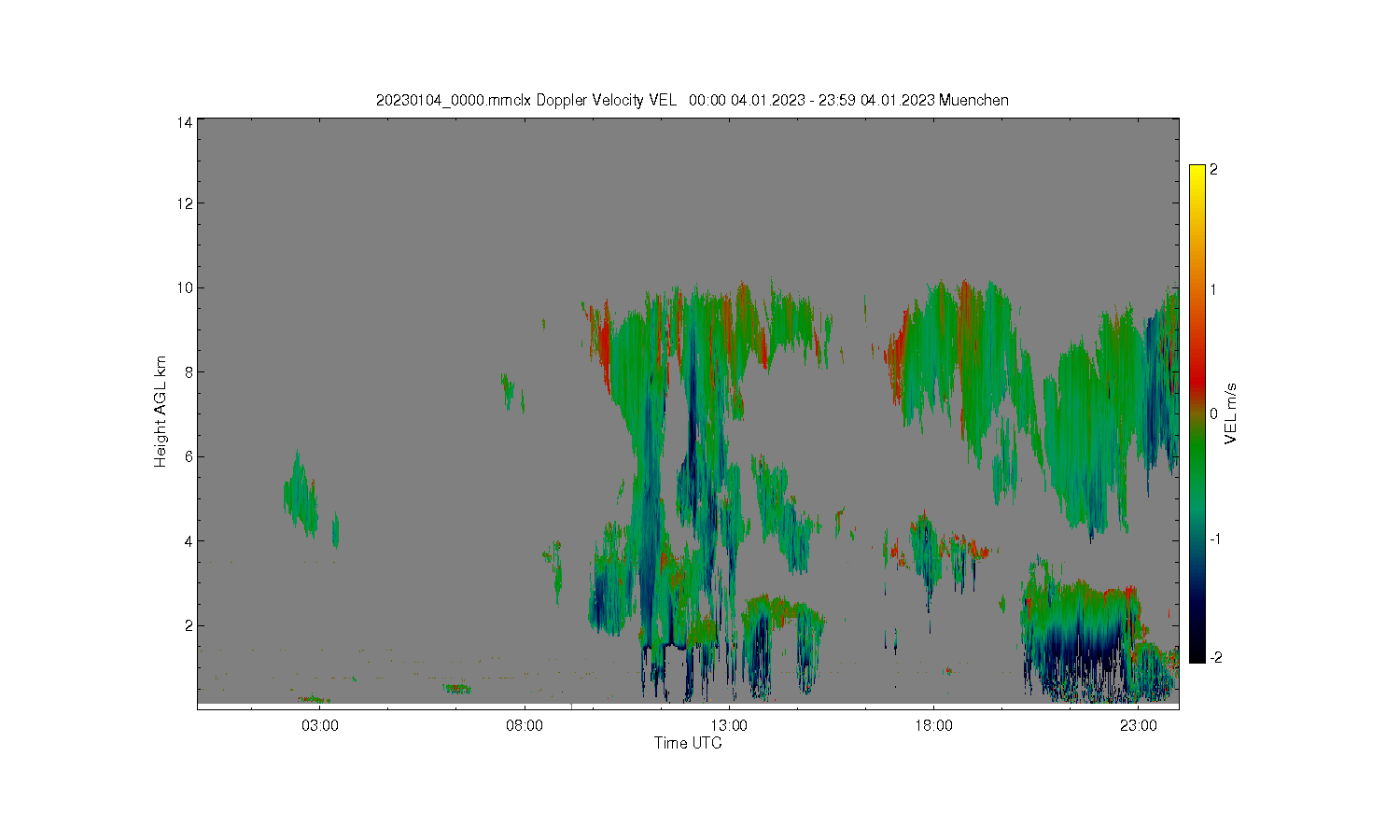Viewport: 1400px width, 840px height.
Task: Click the height tick label 8
Action: (189, 372)
